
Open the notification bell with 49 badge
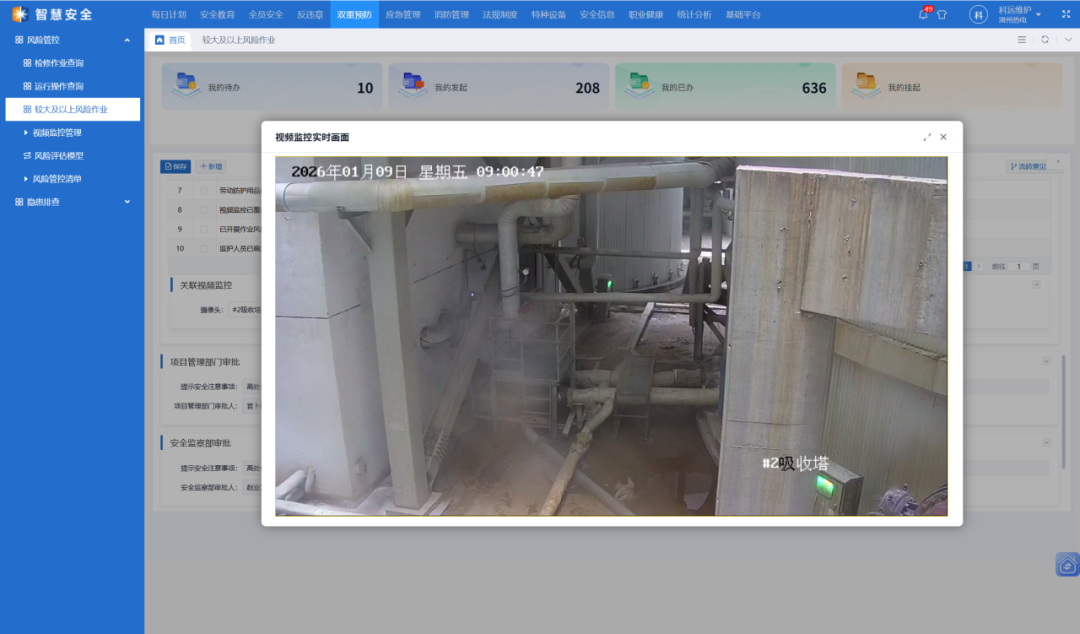tap(923, 14)
